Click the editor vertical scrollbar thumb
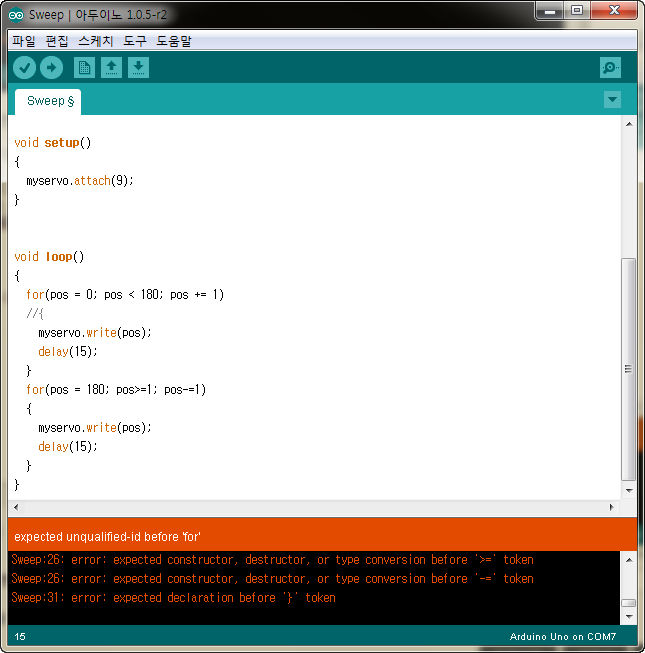Screen dimensions: 645x653 click(x=628, y=369)
